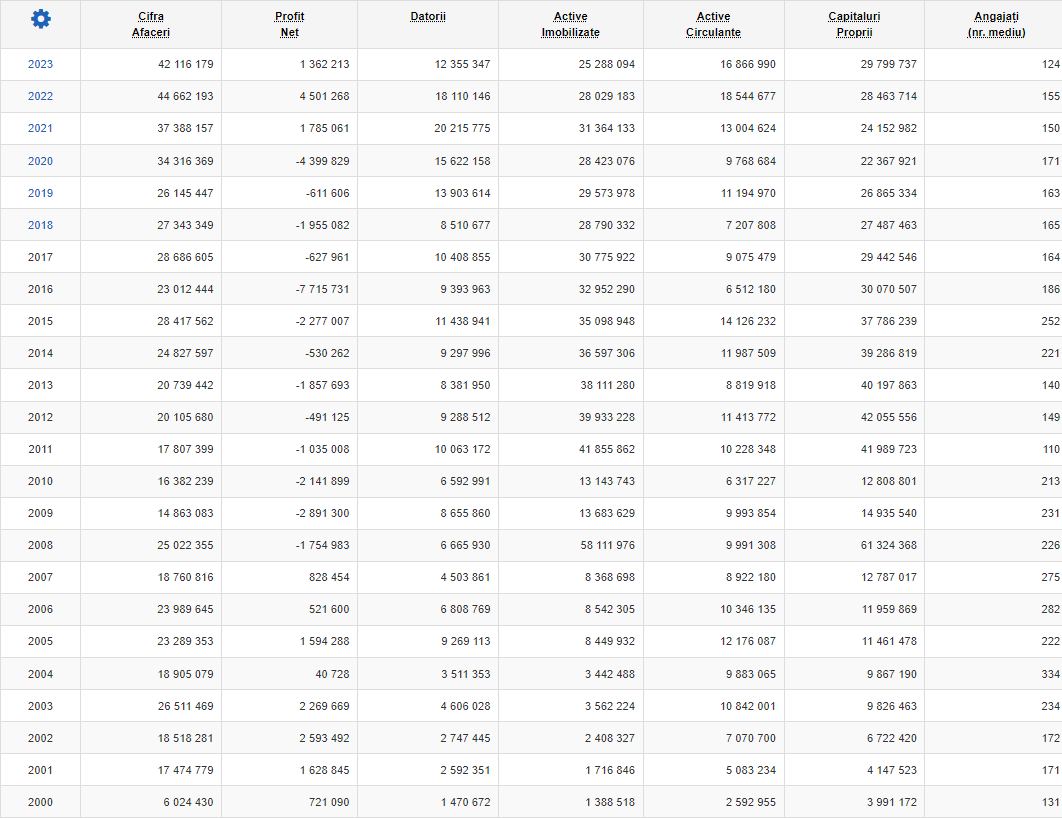Image resolution: width=1062 pixels, height=818 pixels.
Task: Select current assets value 2 592 955
Action: (x=750, y=802)
